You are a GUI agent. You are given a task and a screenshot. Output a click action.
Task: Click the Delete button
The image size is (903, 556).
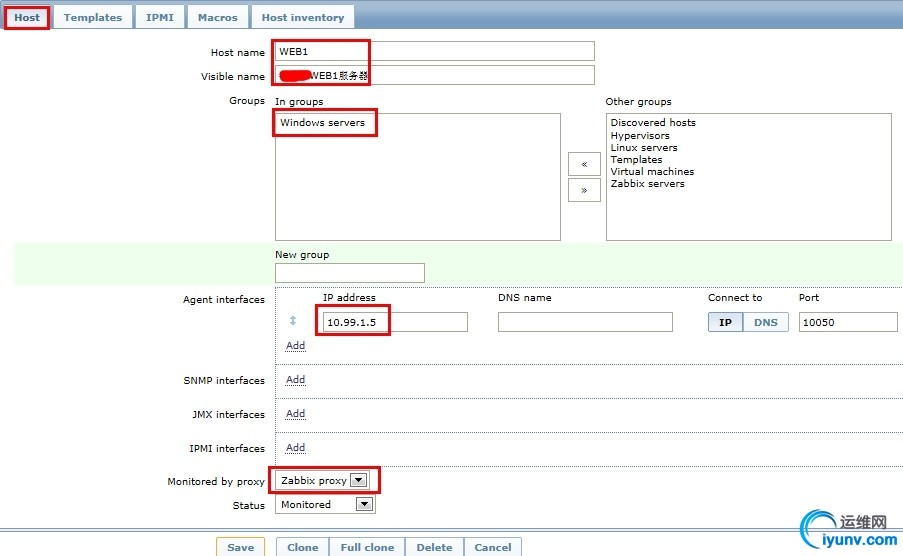pos(434,547)
